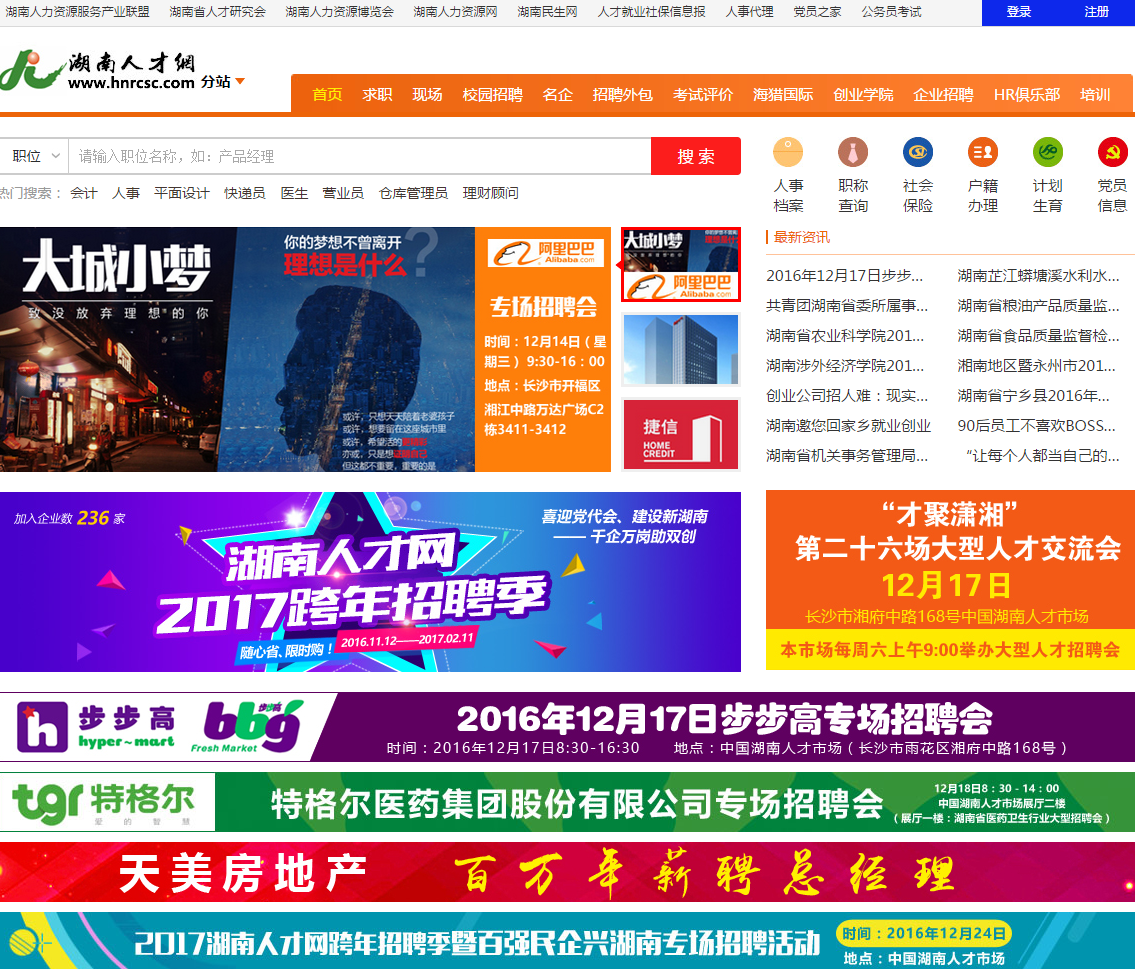Open the 步步高专场招聘会 banner
This screenshot has height=969, width=1135.
coord(568,727)
